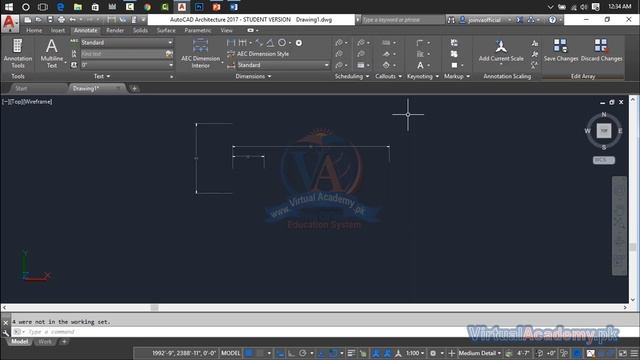Toggle MODEL space in status bar
The height and width of the screenshot is (360, 640).
[230, 353]
